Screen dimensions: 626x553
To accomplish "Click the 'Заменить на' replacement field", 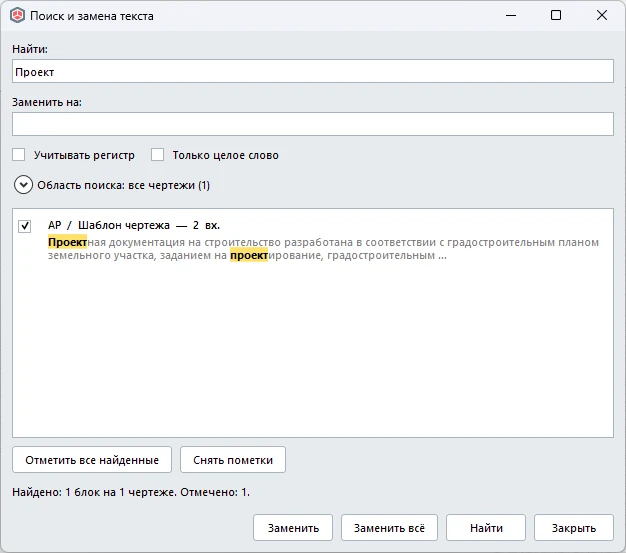I will (313, 124).
